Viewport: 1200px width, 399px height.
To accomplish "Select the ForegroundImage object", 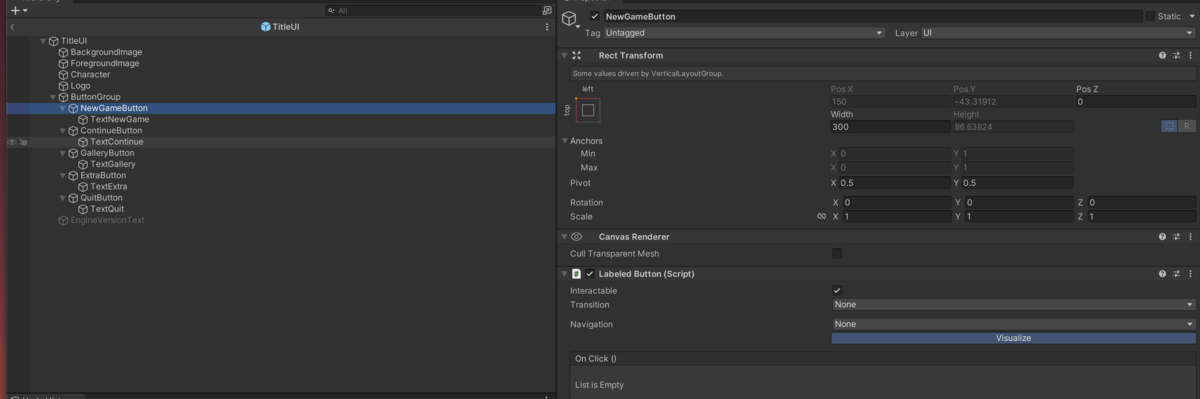I will point(105,63).
